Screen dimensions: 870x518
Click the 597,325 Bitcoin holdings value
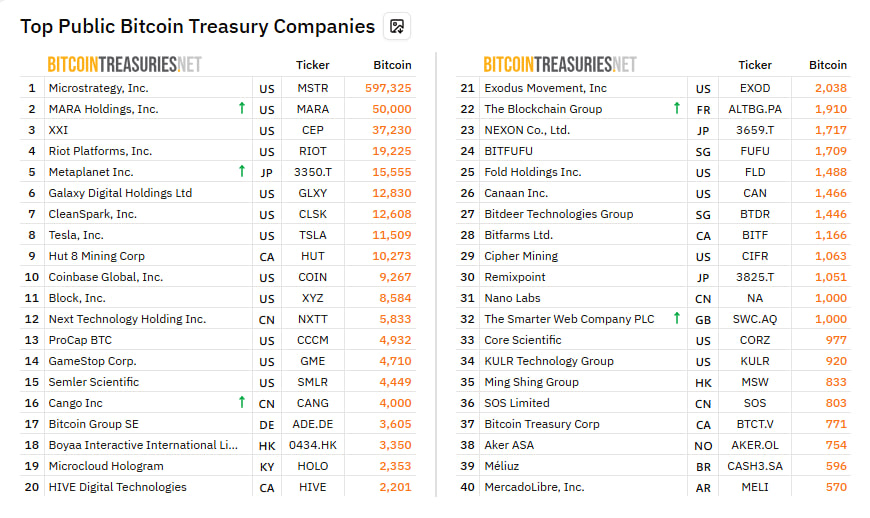pyautogui.click(x=388, y=88)
